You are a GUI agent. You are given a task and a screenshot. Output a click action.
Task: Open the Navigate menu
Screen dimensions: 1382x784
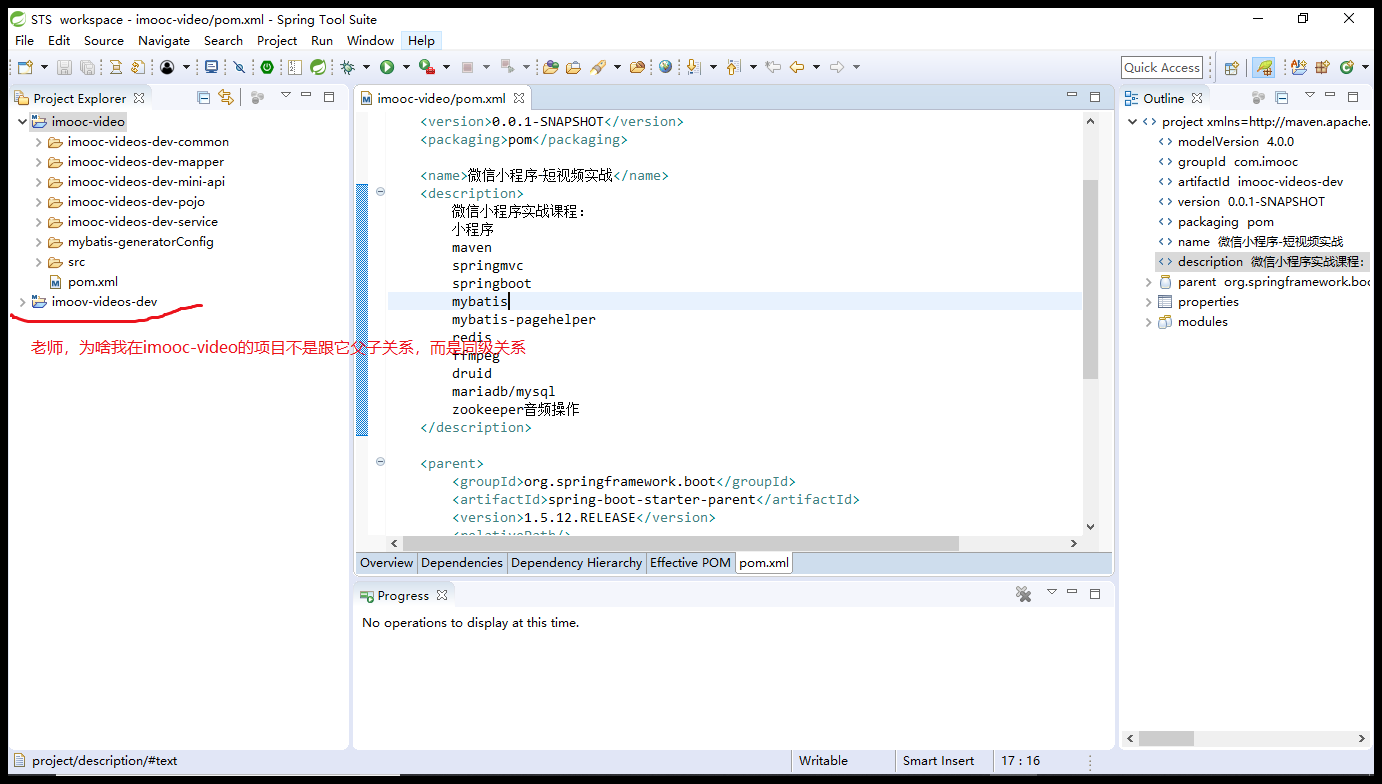coord(164,40)
